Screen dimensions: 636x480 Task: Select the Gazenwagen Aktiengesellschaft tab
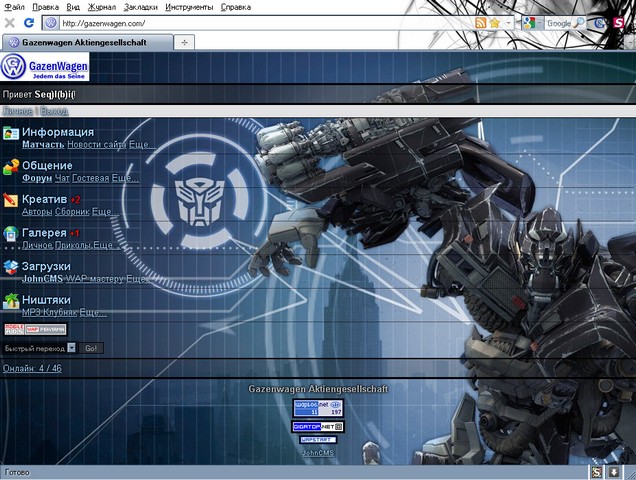(88, 42)
